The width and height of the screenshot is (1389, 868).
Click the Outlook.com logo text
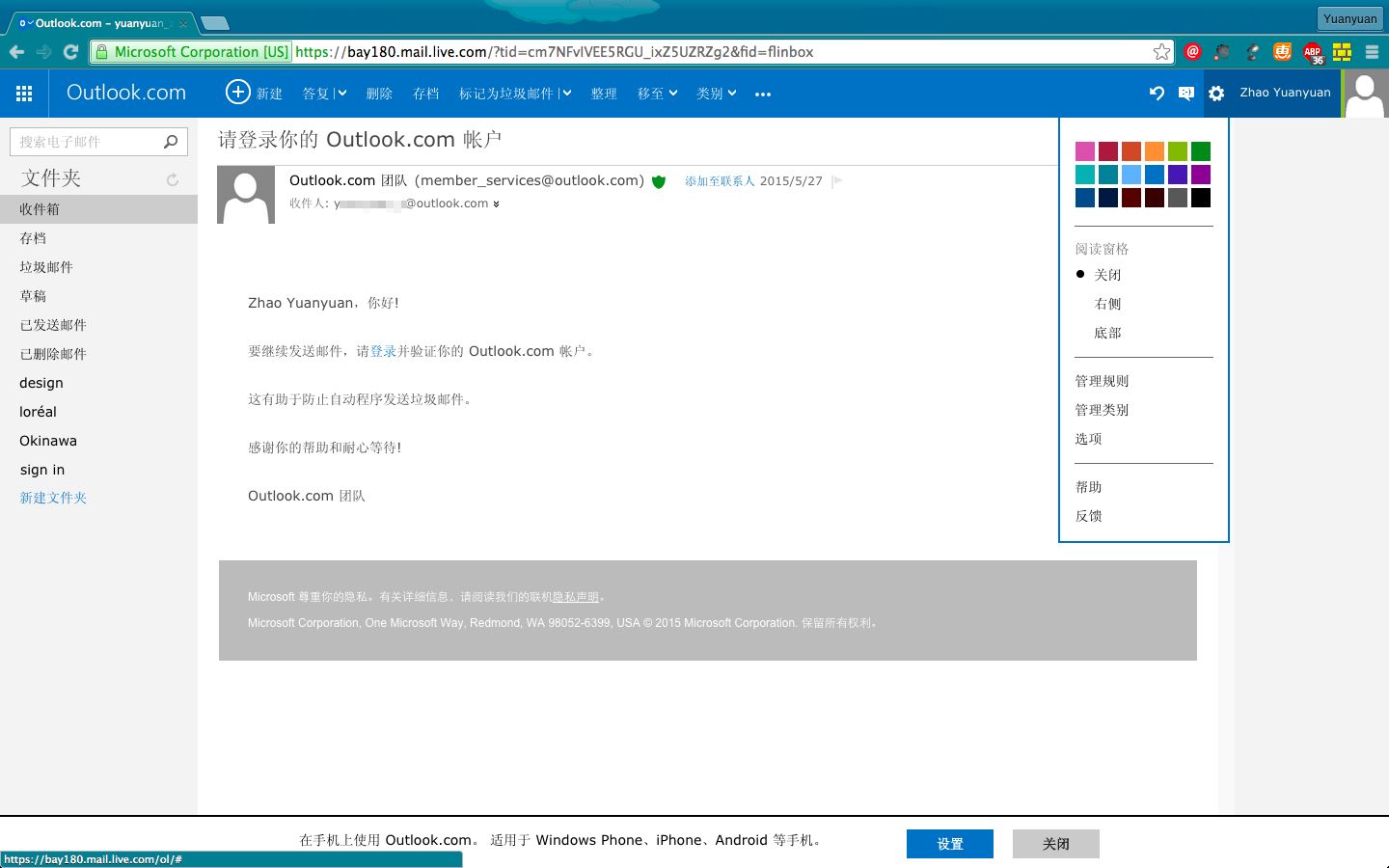[126, 93]
